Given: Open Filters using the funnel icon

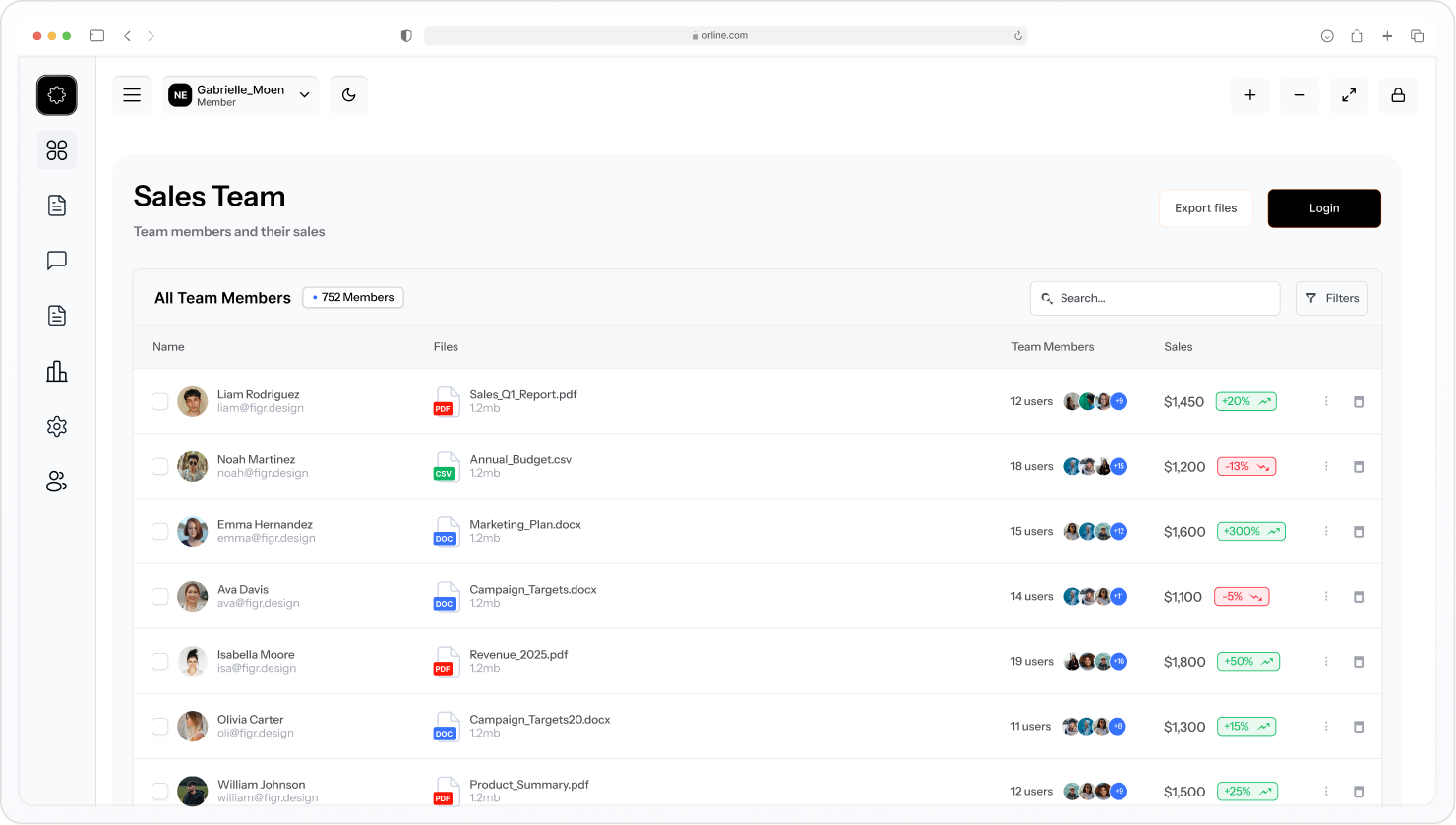Looking at the screenshot, I should pyautogui.click(x=1331, y=298).
